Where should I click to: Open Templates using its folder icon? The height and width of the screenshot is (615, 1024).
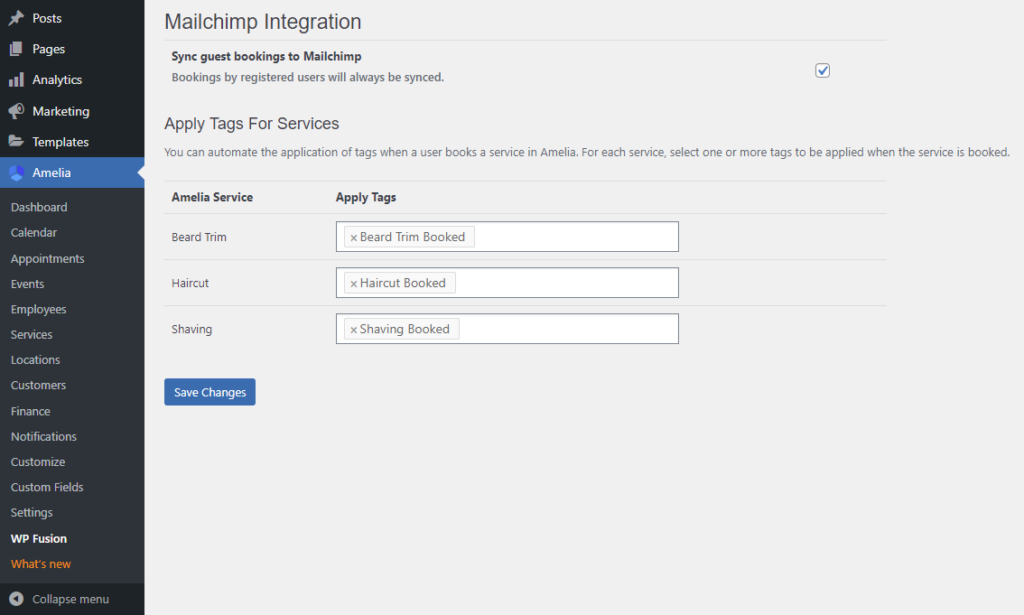point(14,141)
